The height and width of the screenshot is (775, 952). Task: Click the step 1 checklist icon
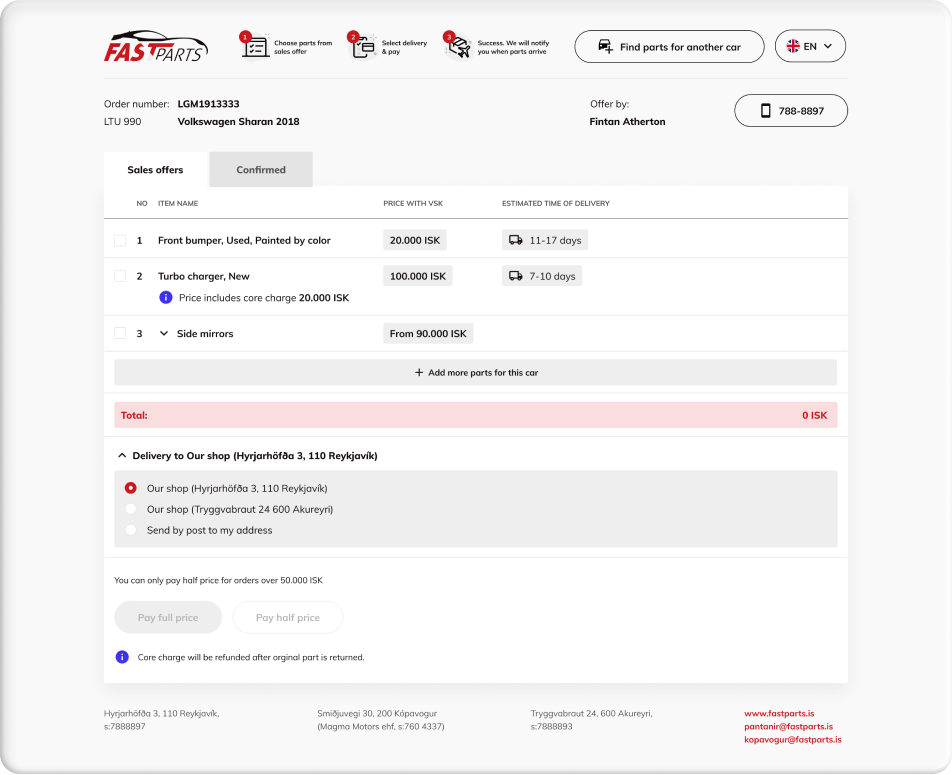tap(256, 46)
